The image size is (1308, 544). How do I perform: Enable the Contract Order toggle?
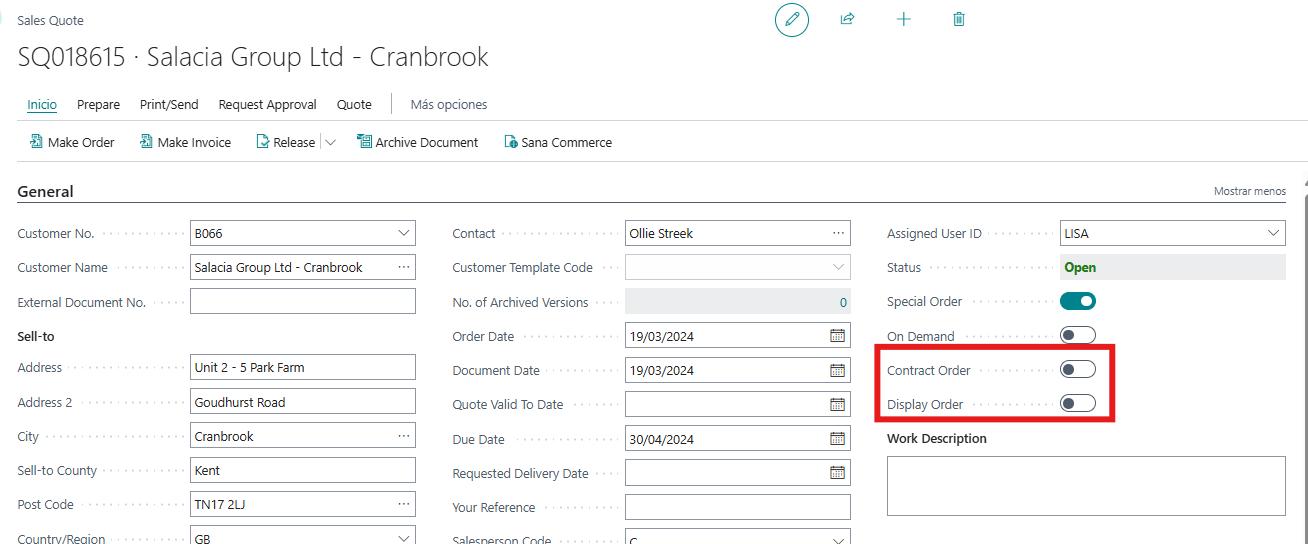(1078, 370)
